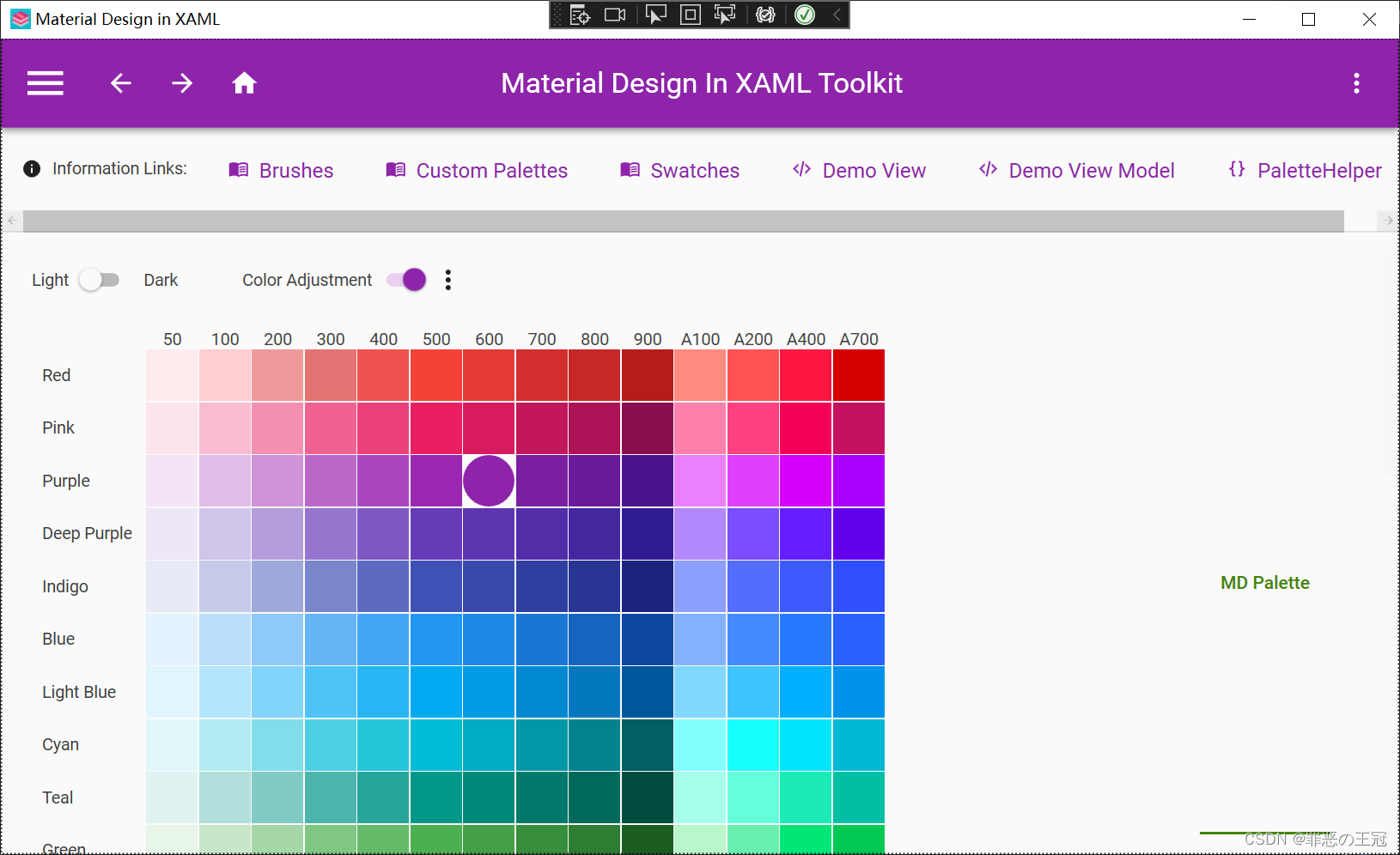This screenshot has width=1400, height=855.
Task: Turn off the Color Adjustment switch
Action: 406,280
